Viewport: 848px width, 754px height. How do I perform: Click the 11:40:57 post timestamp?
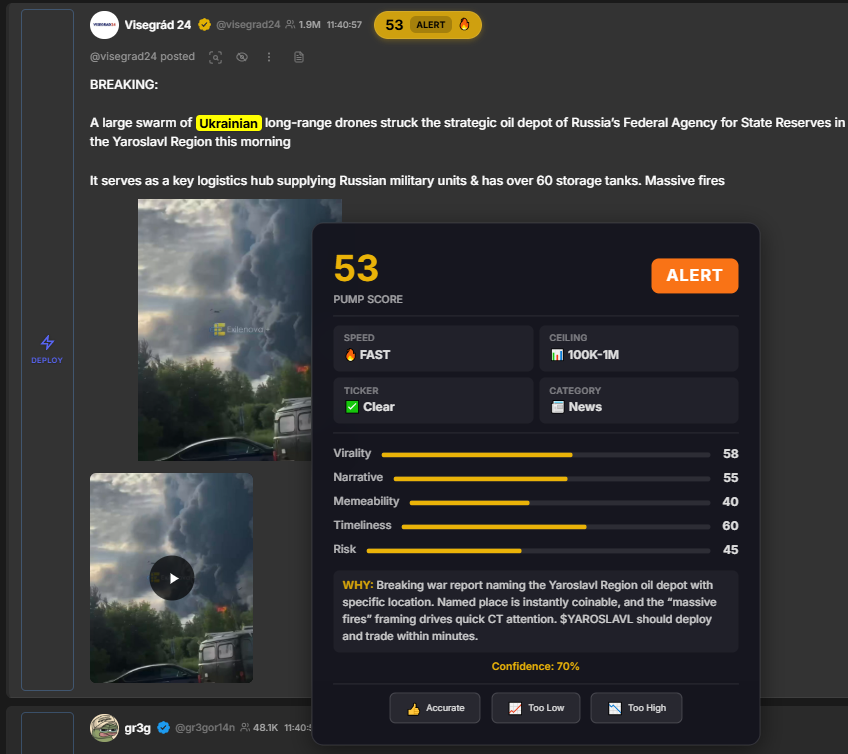344,25
